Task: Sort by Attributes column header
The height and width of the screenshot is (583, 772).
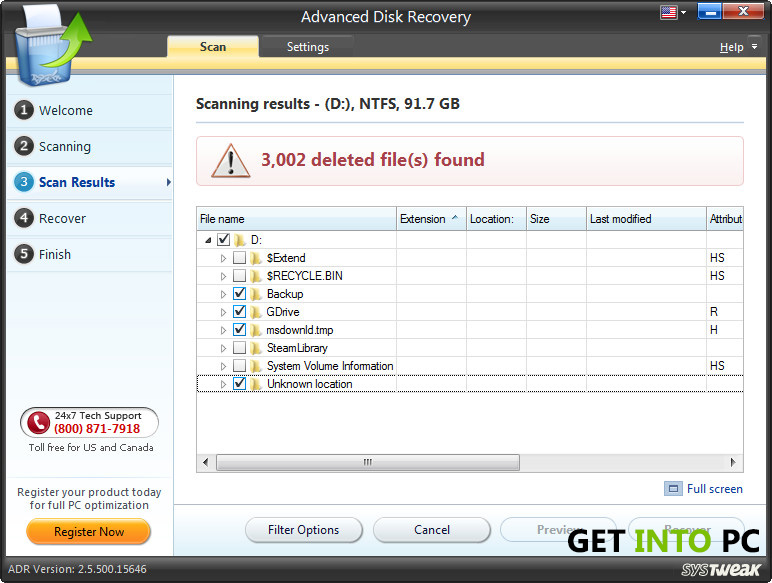Action: 725,219
